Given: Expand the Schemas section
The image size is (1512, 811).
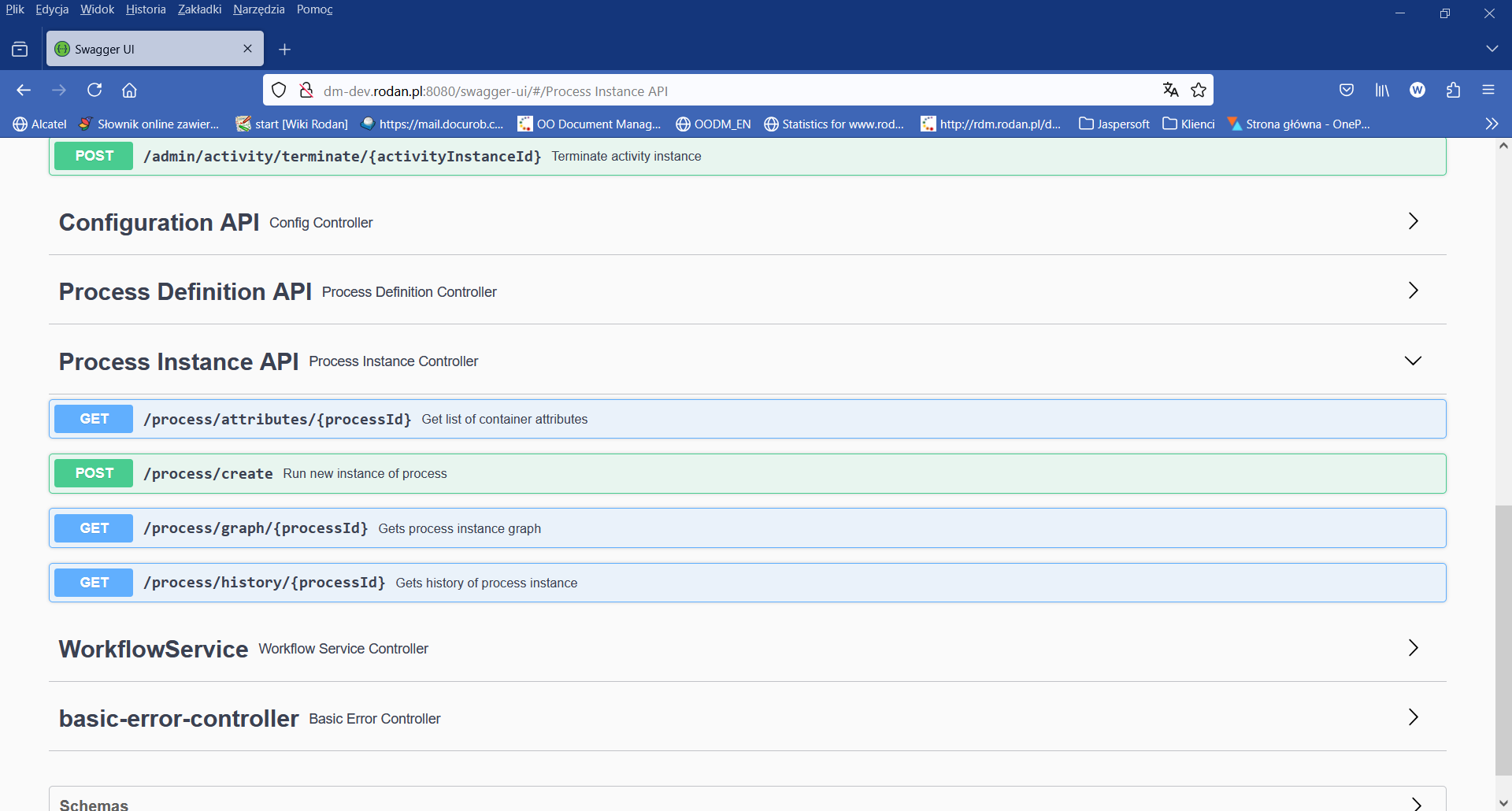Looking at the screenshot, I should tap(1413, 803).
